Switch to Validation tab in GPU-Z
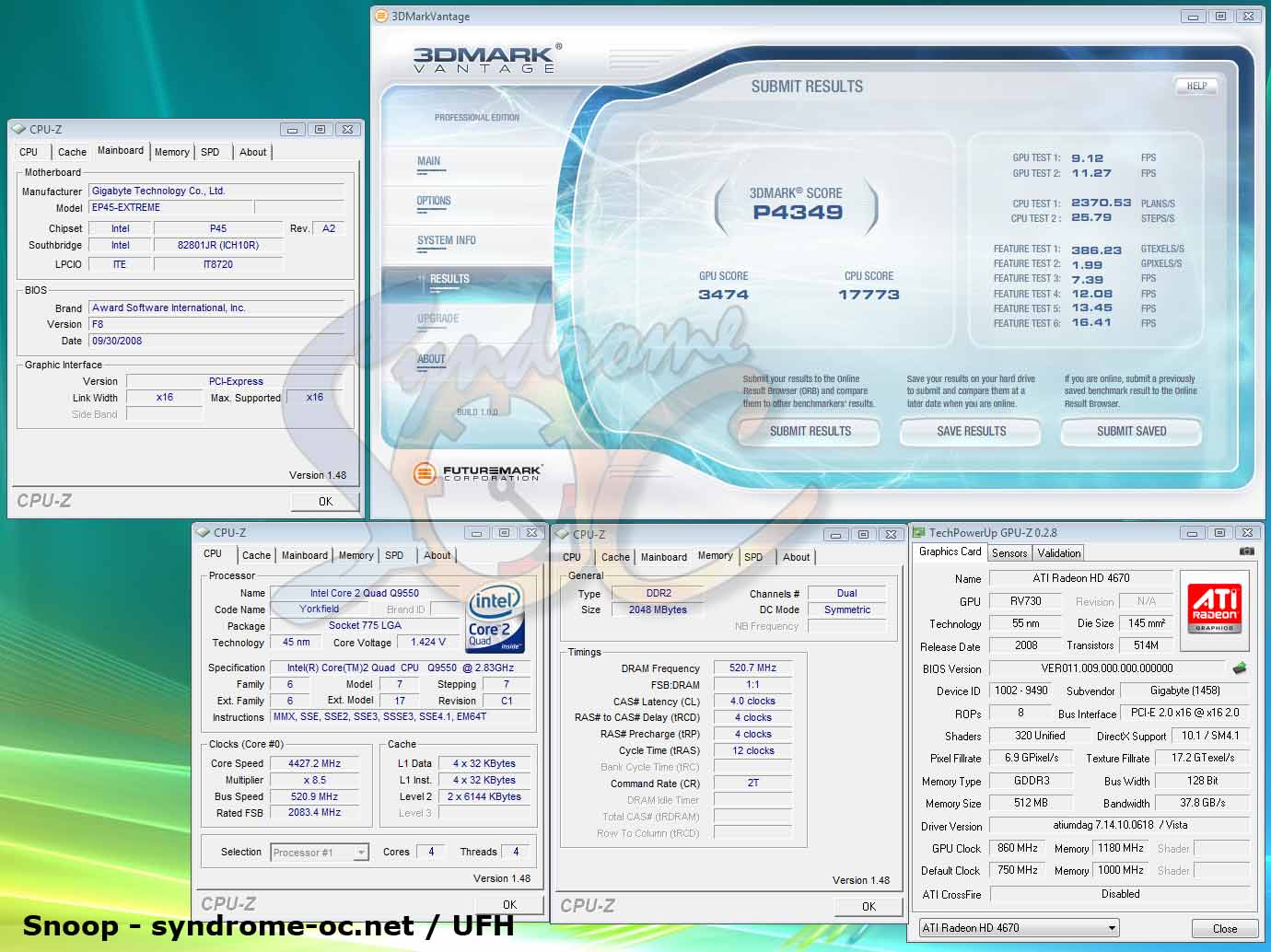 tap(1058, 553)
